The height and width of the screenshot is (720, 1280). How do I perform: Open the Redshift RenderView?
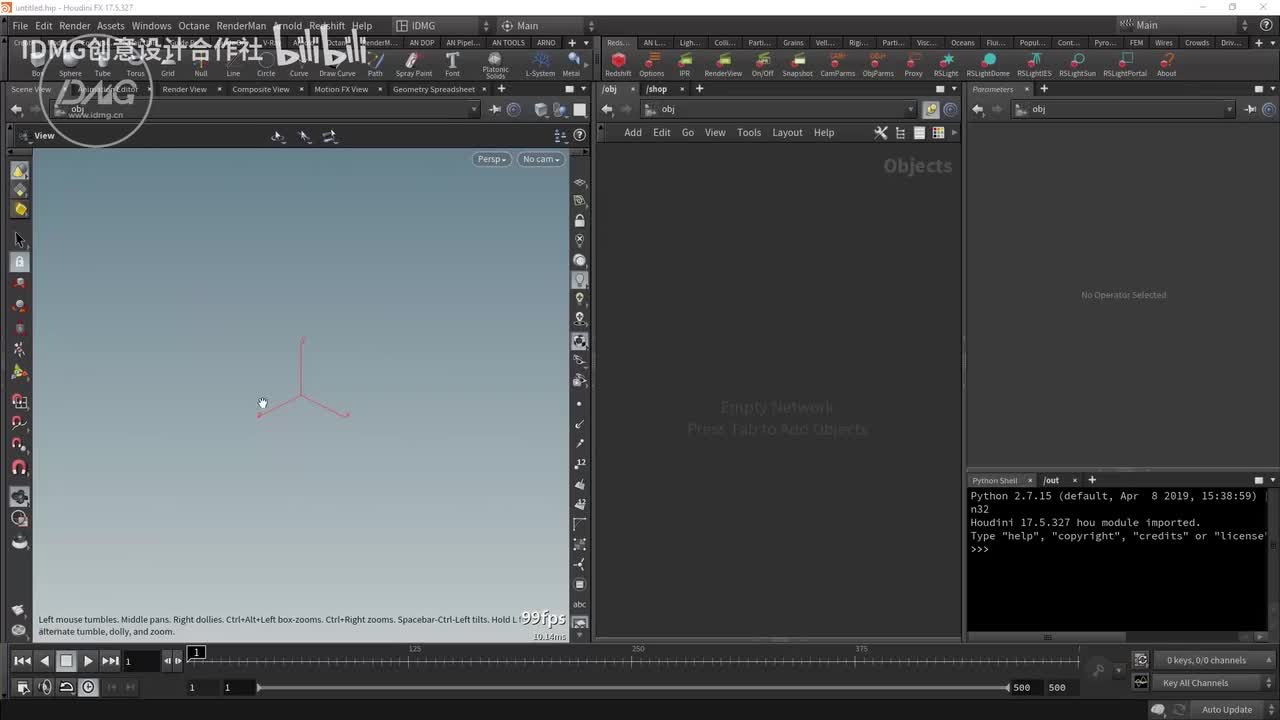click(723, 65)
